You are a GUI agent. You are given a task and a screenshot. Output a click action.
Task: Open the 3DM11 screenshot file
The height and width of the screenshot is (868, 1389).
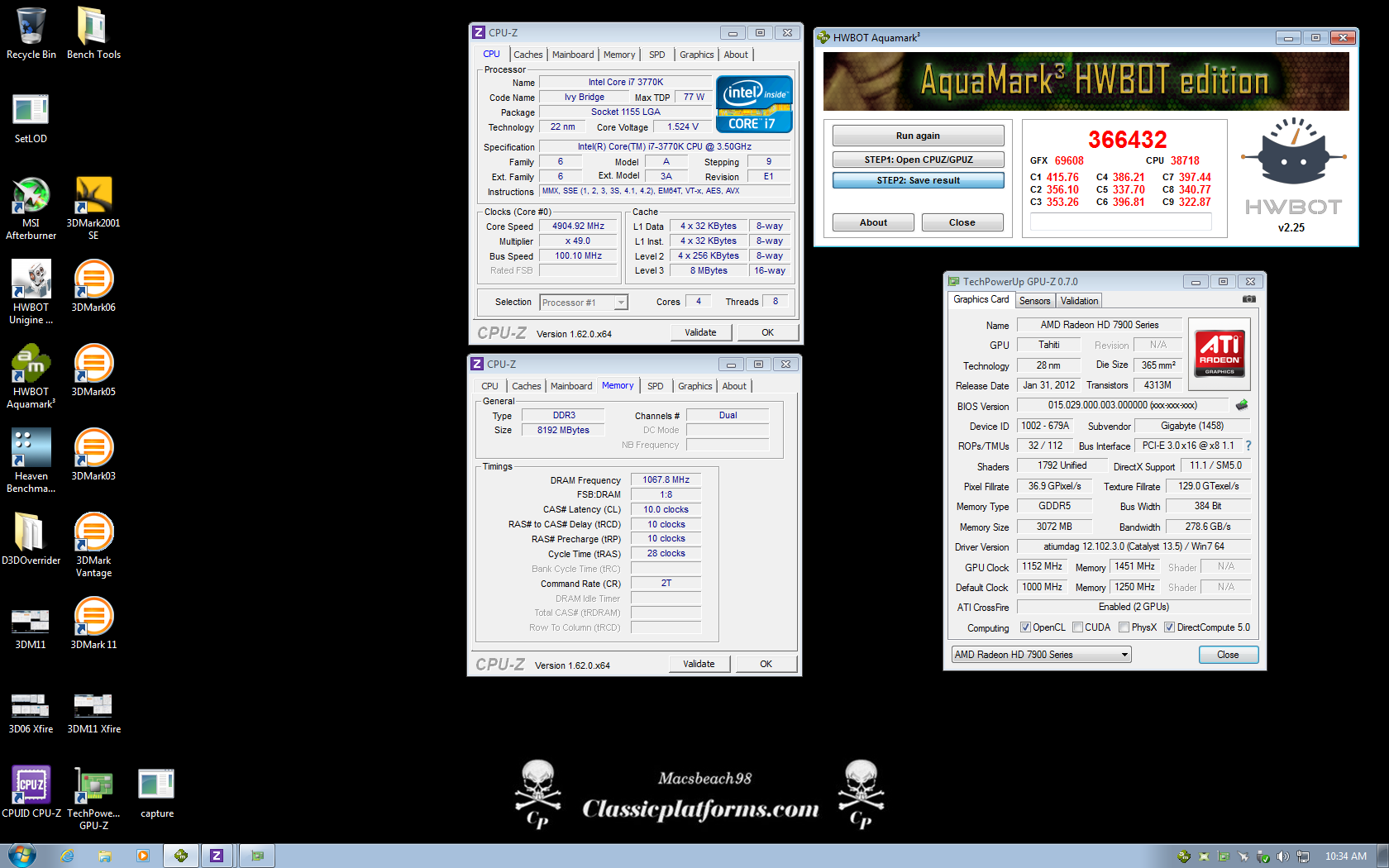[x=31, y=627]
